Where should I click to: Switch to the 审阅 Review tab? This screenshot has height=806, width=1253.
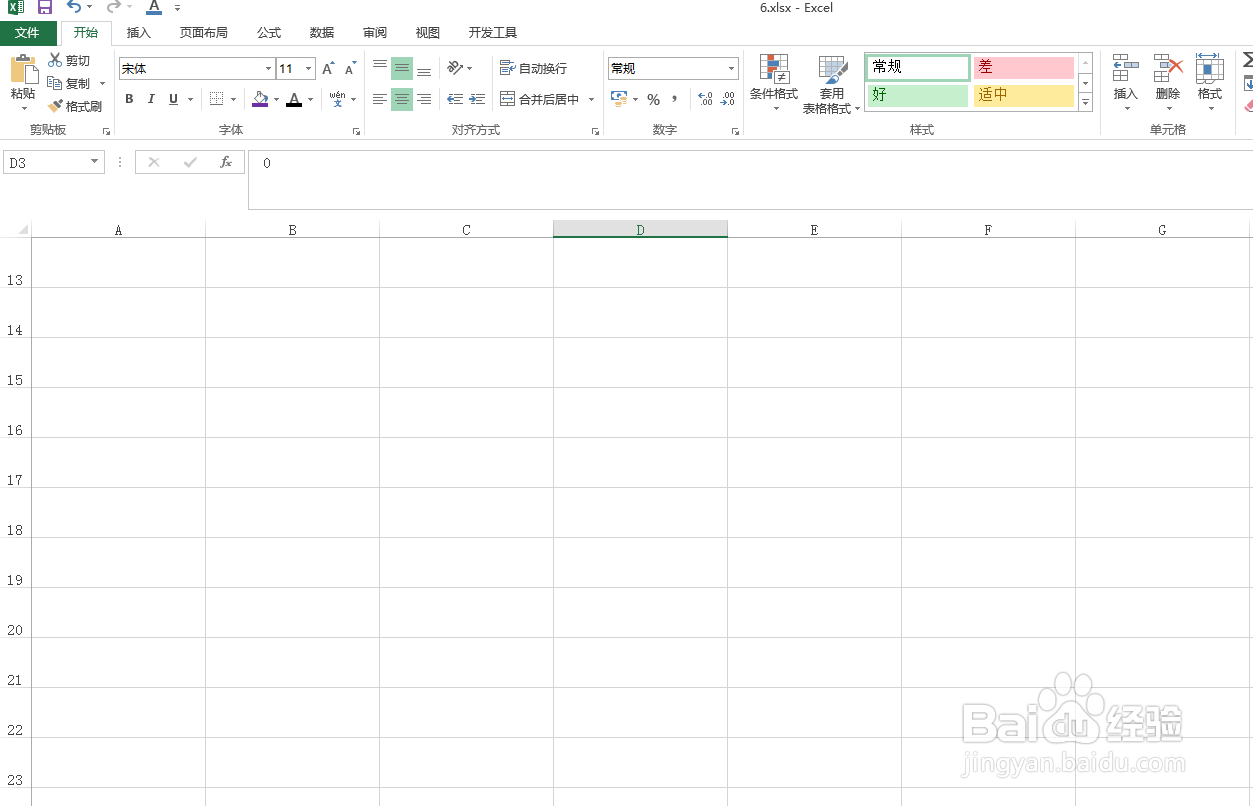point(375,33)
